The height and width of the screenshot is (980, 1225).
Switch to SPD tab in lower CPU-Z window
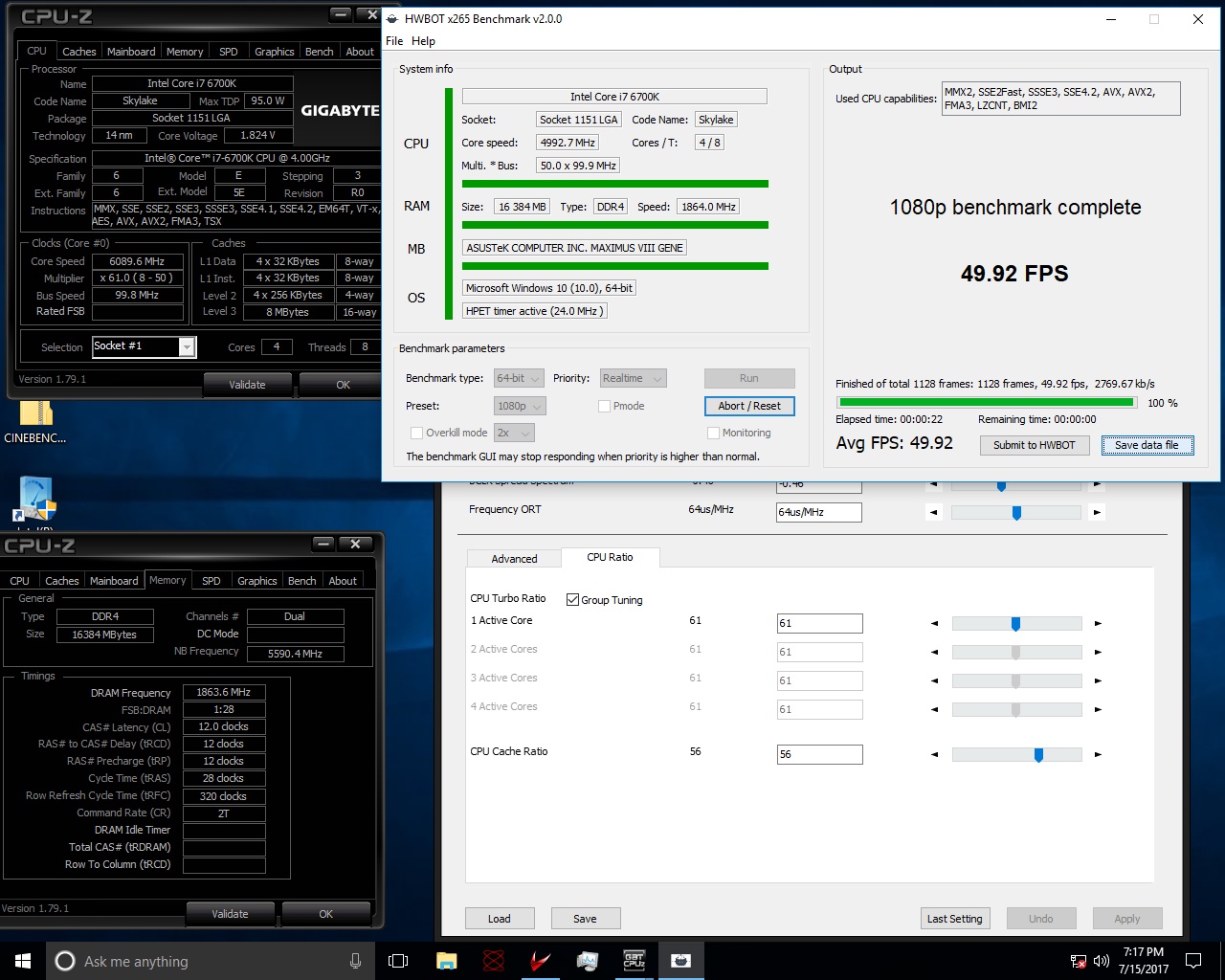click(212, 581)
